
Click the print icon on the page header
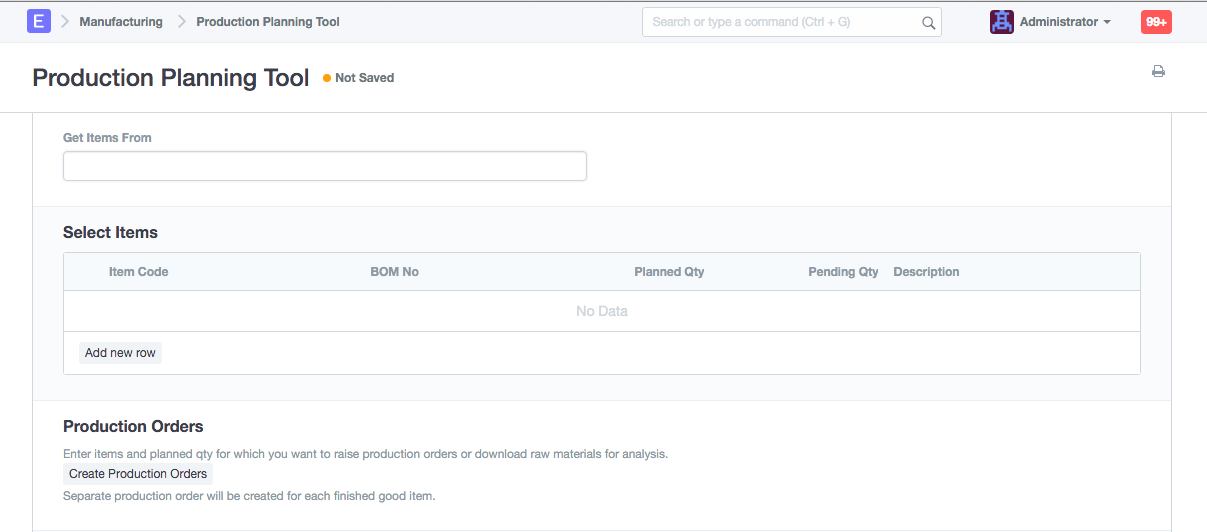coord(1158,71)
